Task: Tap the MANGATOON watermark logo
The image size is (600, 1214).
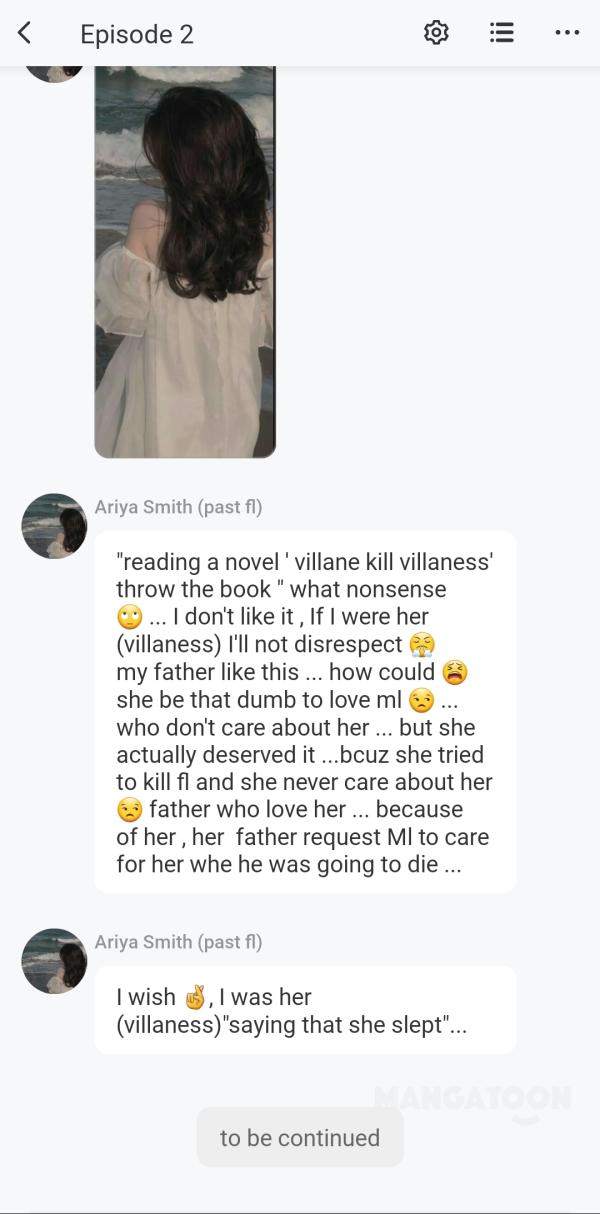Action: [x=472, y=1102]
